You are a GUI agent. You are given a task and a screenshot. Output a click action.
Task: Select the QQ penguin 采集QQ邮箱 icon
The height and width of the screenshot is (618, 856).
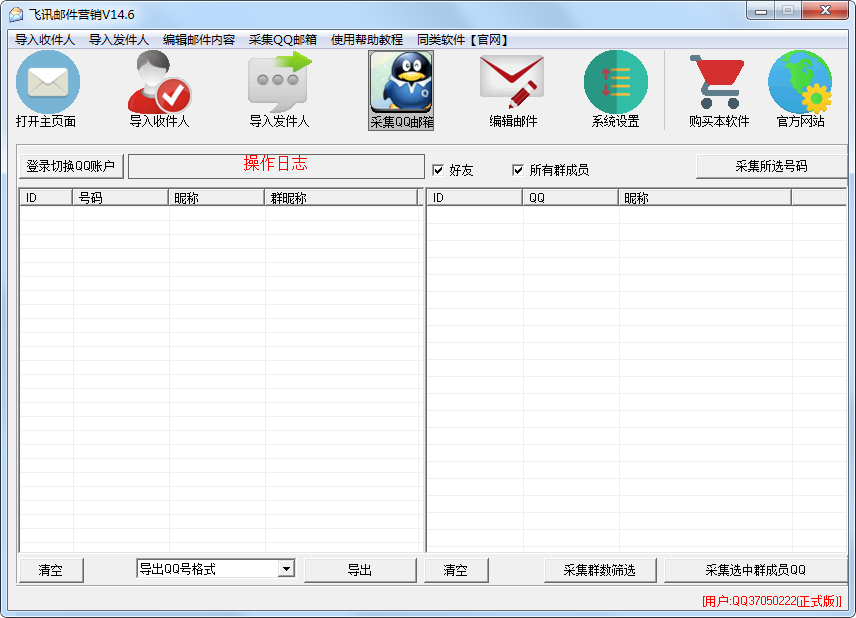(401, 83)
